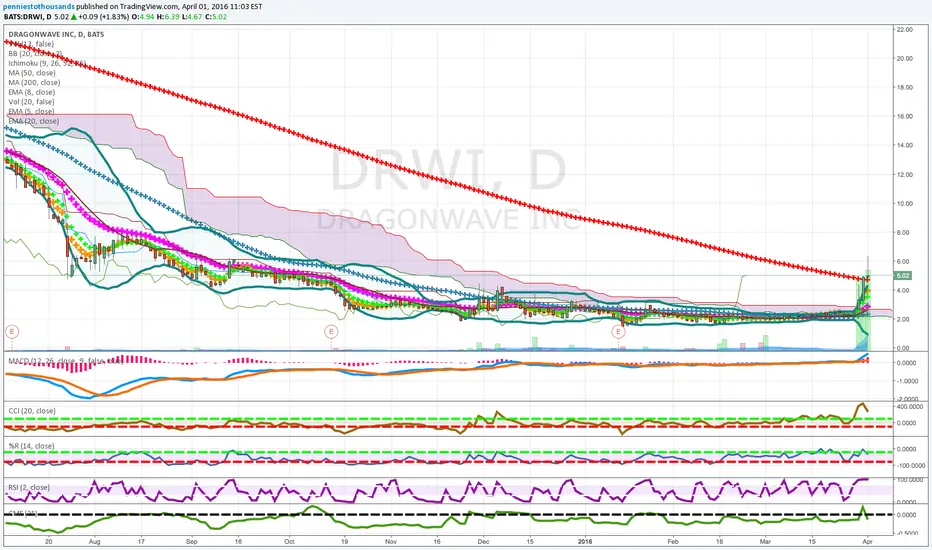Select the 'BB (20, close, 2)' indicator label
932x550 pixels.
coord(35,54)
